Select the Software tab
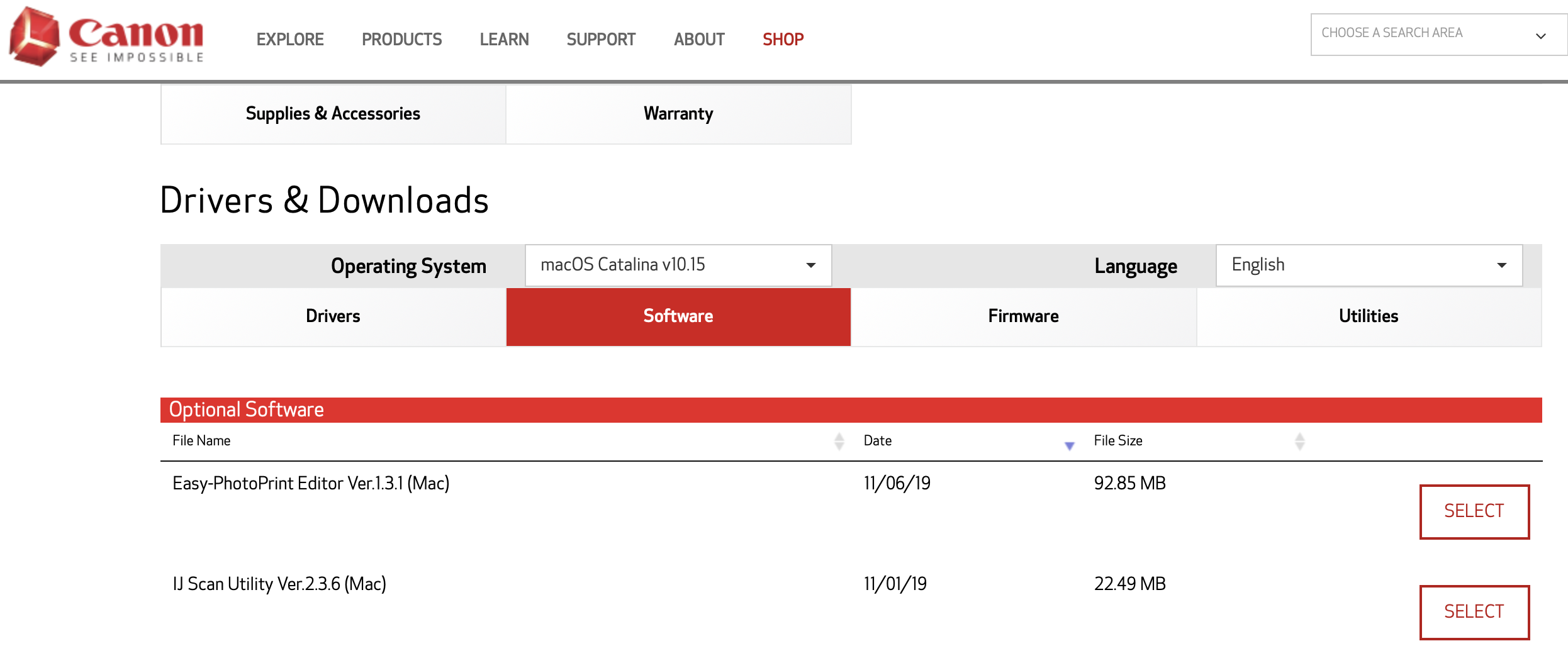Viewport: 1568px width, 663px height. pos(678,316)
